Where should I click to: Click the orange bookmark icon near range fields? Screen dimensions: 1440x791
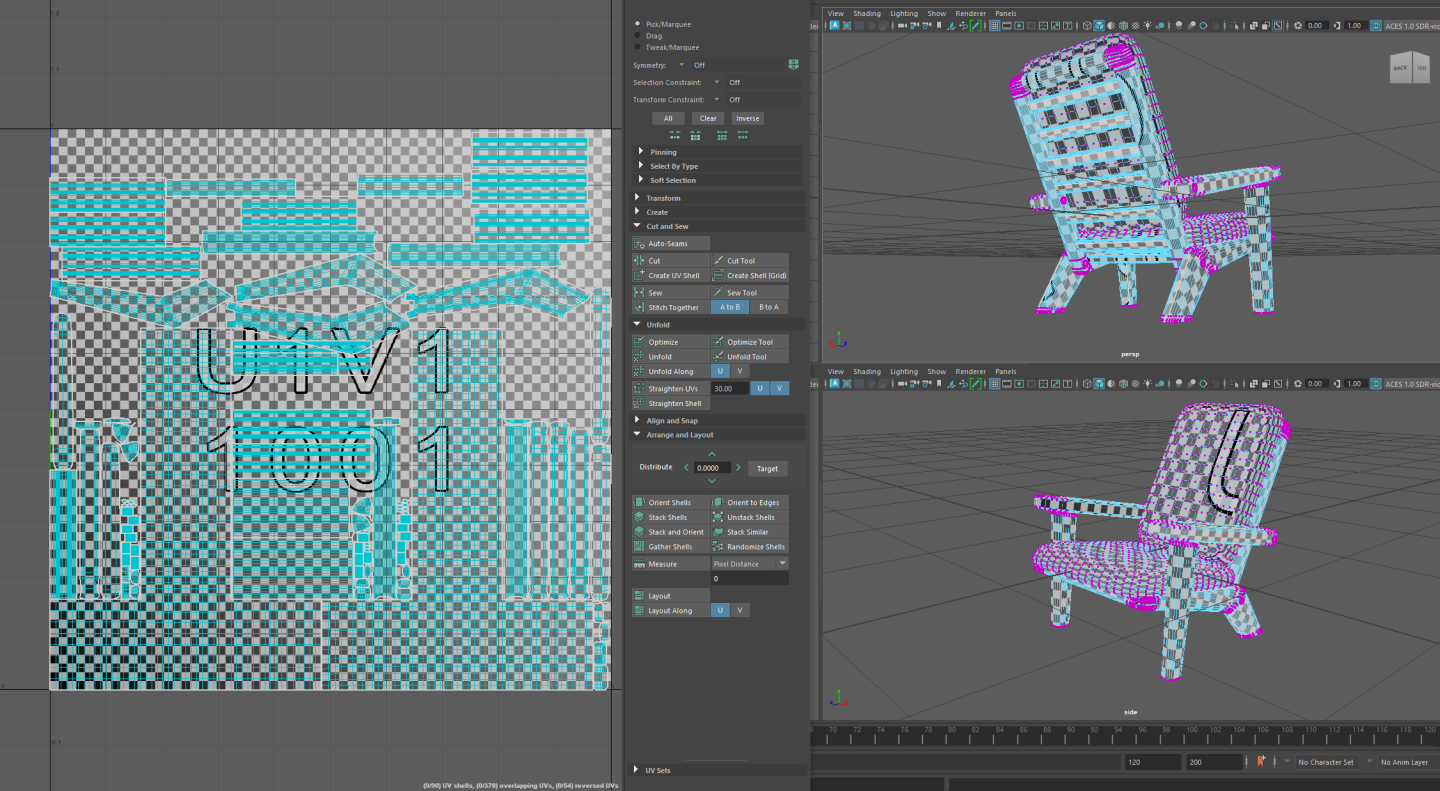[1261, 761]
